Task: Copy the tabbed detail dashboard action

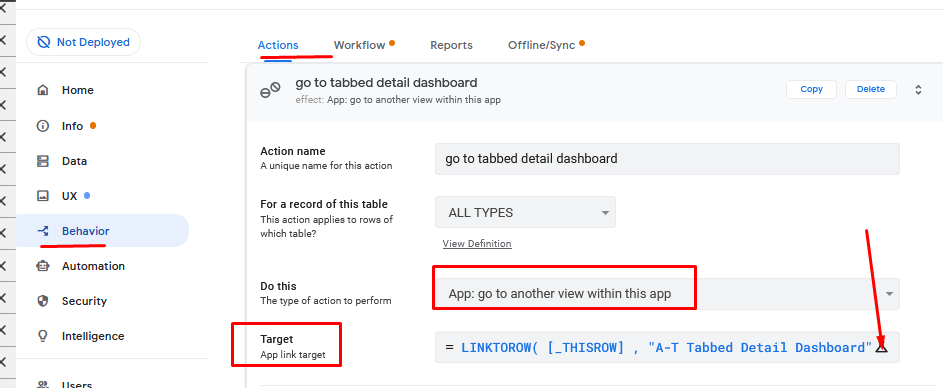Action: coord(811,89)
